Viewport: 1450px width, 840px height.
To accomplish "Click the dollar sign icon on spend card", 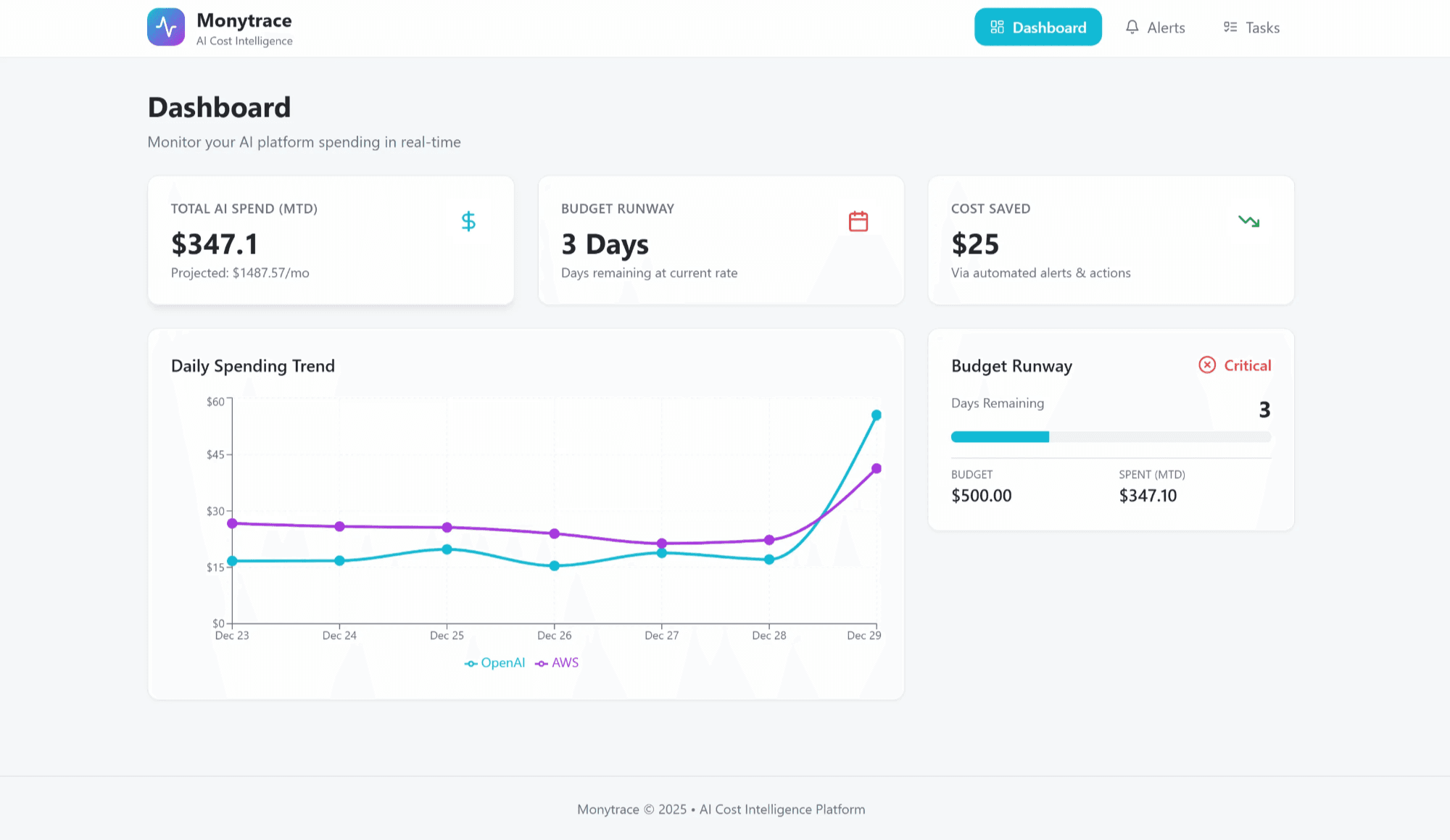I will click(x=468, y=221).
